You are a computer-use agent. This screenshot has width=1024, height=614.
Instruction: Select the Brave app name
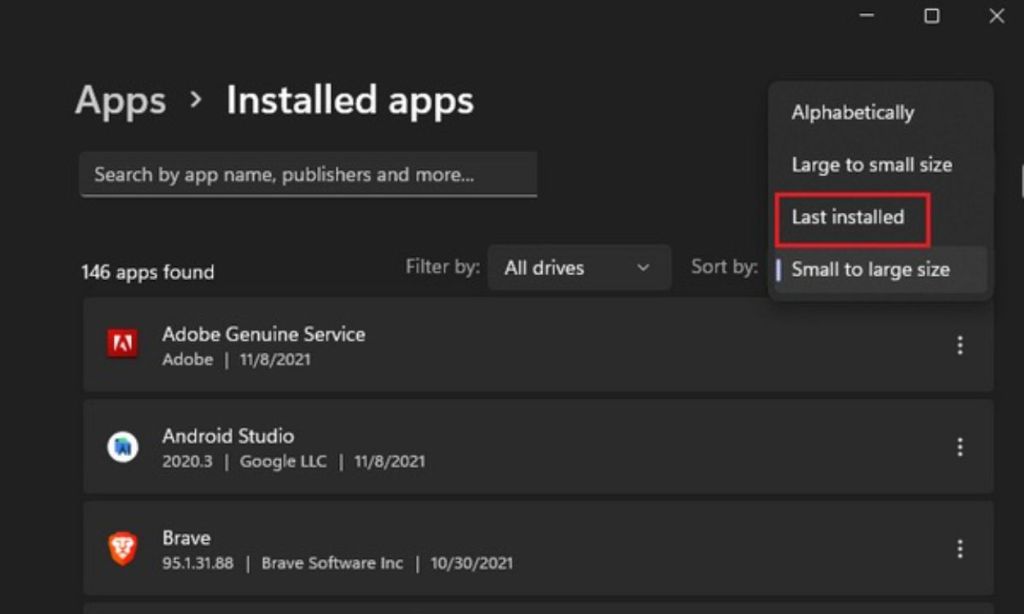click(x=186, y=538)
